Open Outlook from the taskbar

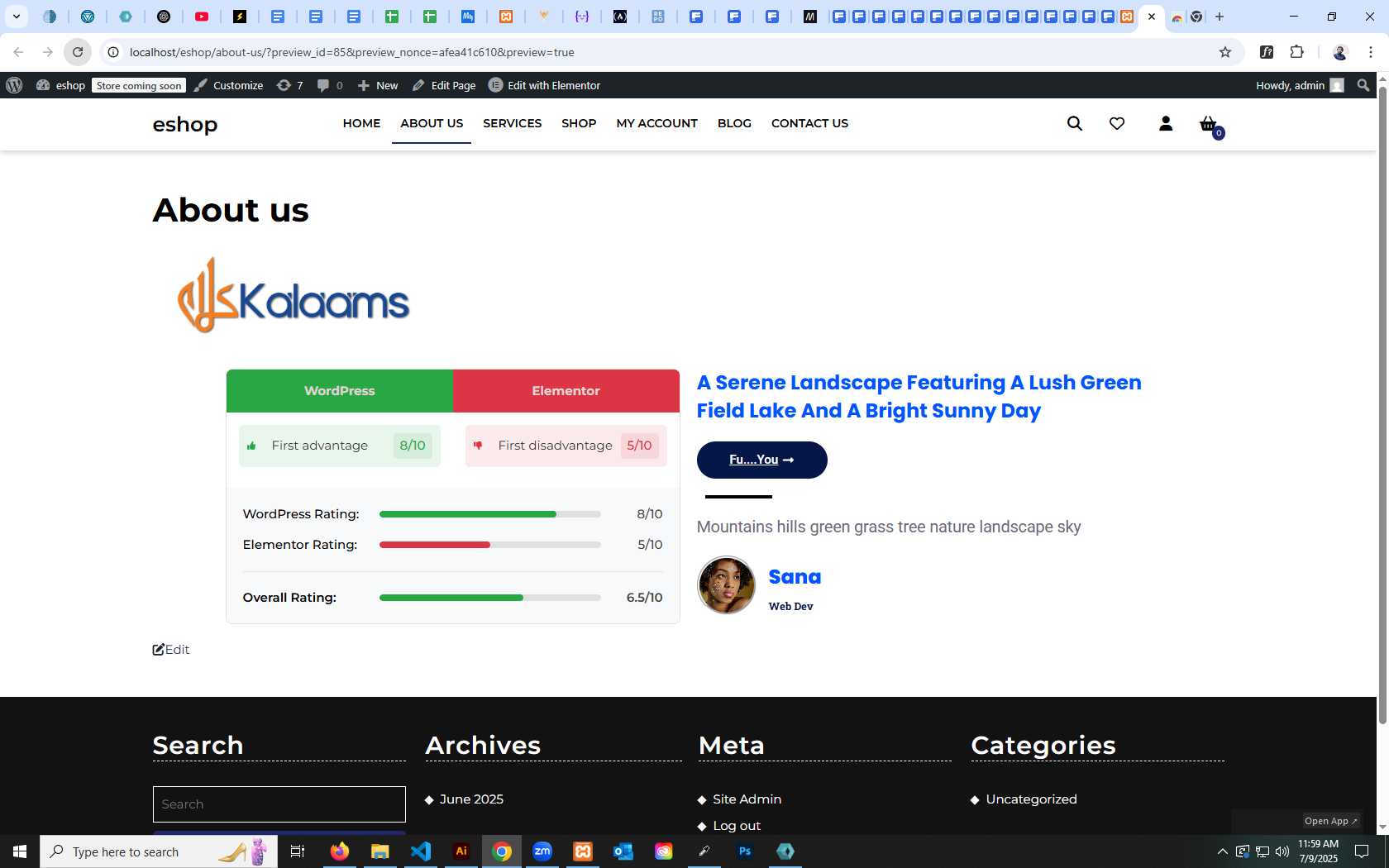(623, 851)
